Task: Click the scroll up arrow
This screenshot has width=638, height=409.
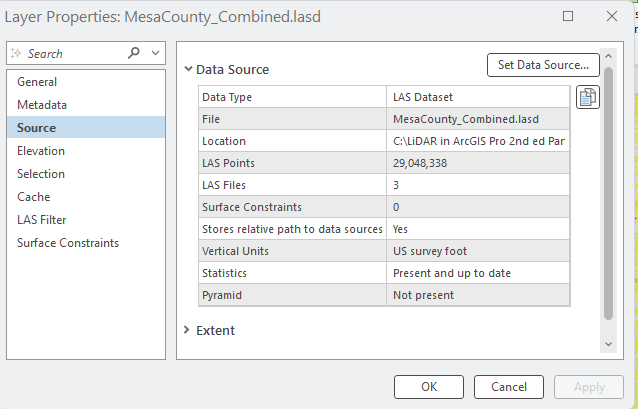Action: (609, 56)
